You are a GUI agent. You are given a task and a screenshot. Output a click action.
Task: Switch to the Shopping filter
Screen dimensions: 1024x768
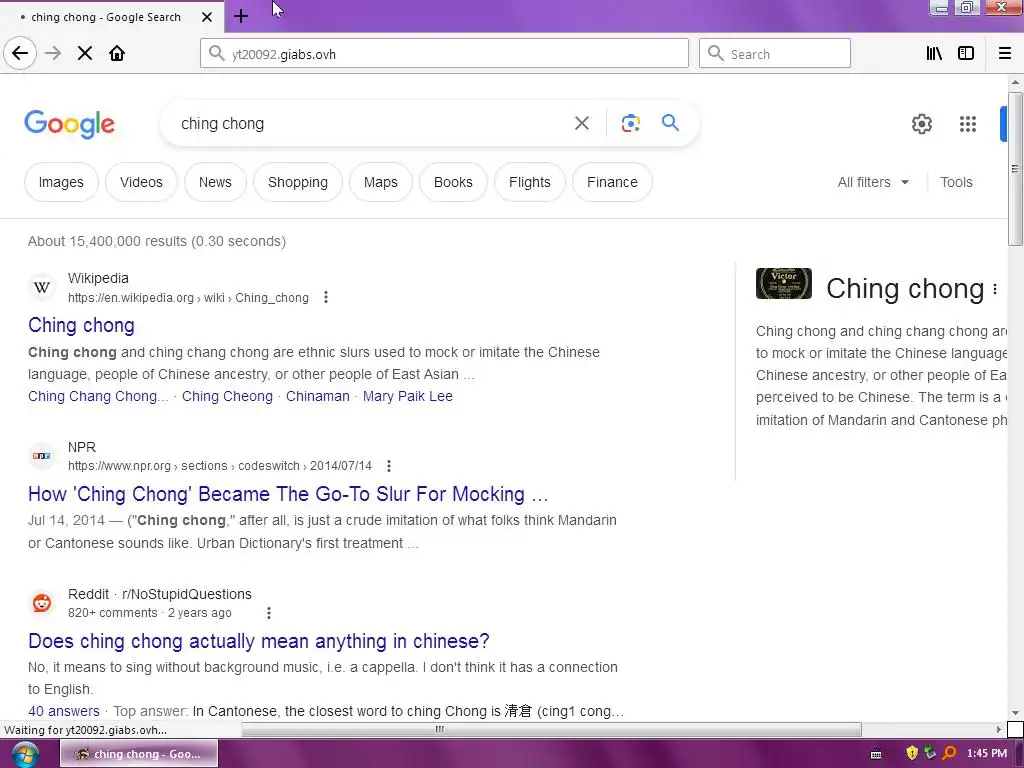(x=298, y=182)
